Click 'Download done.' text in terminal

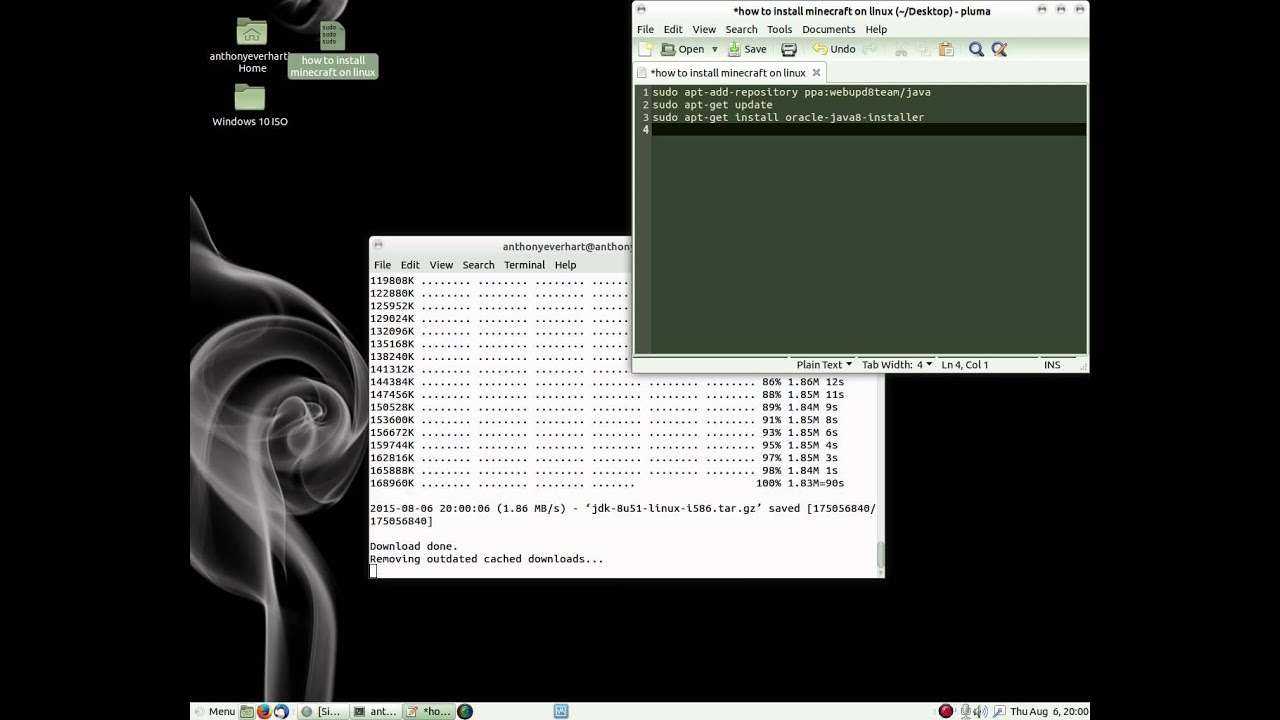coord(414,546)
